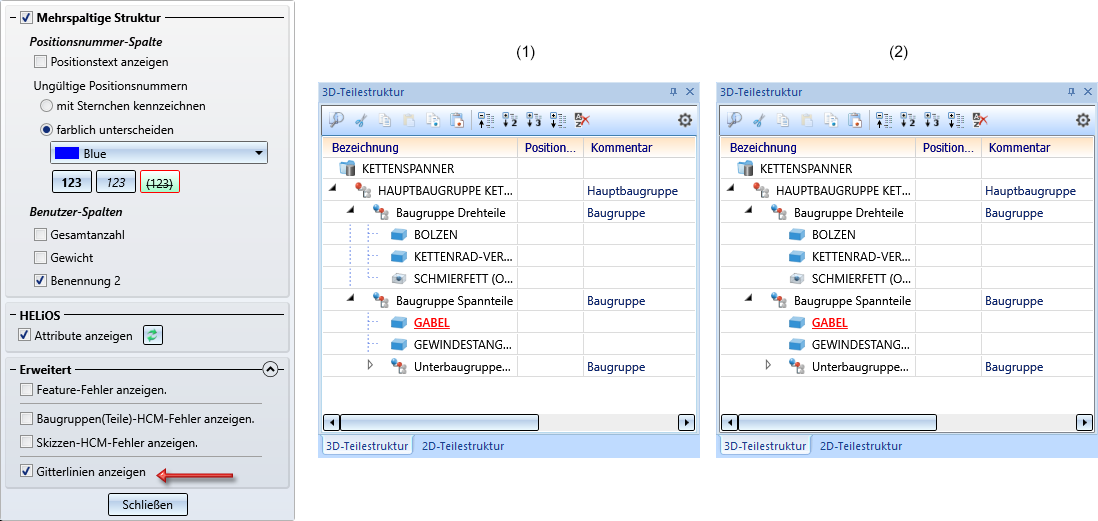
Task: Expand all levels icon in panel (2)
Action: click(x=956, y=120)
